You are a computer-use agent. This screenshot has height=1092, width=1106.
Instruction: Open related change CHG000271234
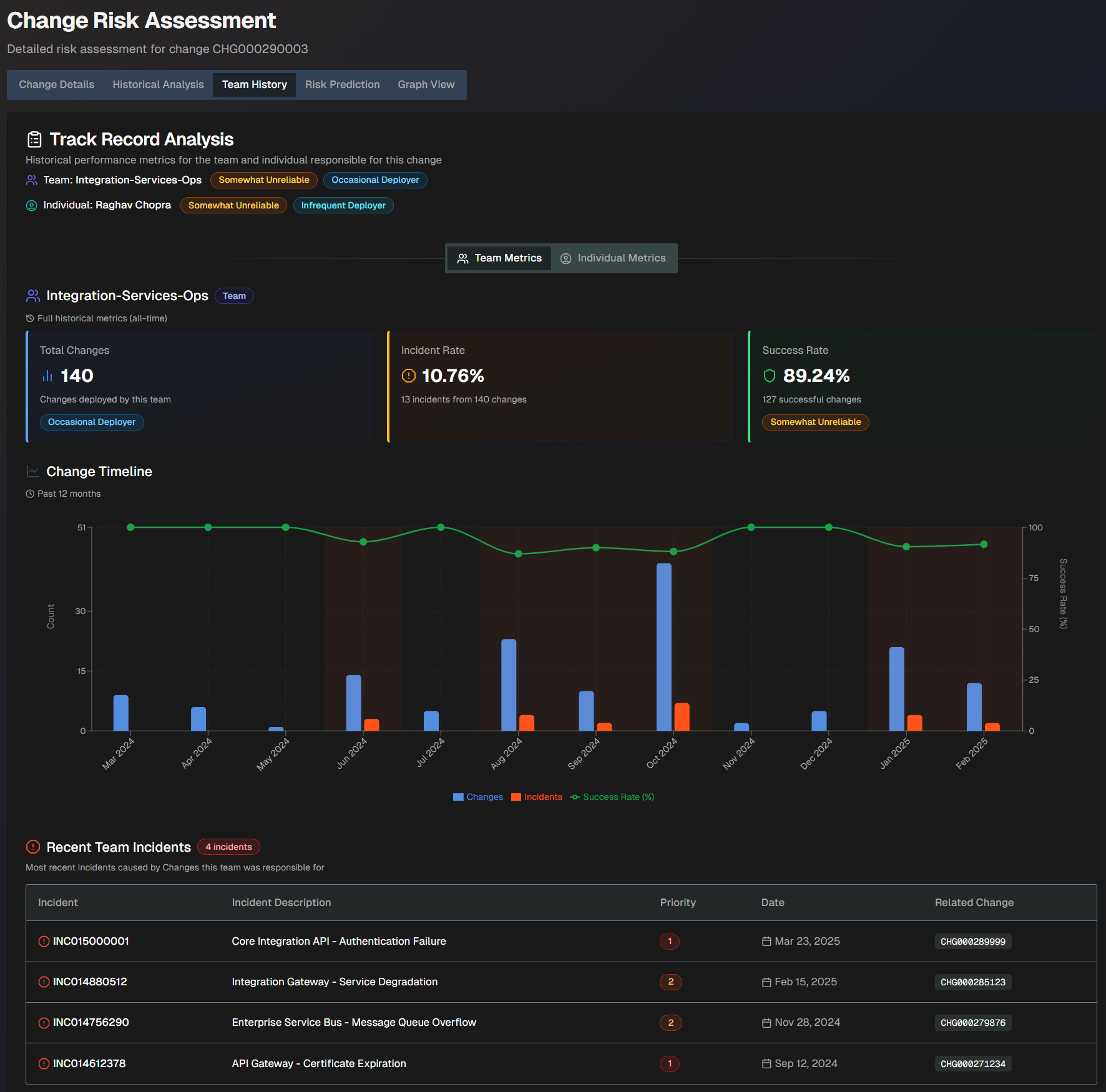972,1064
